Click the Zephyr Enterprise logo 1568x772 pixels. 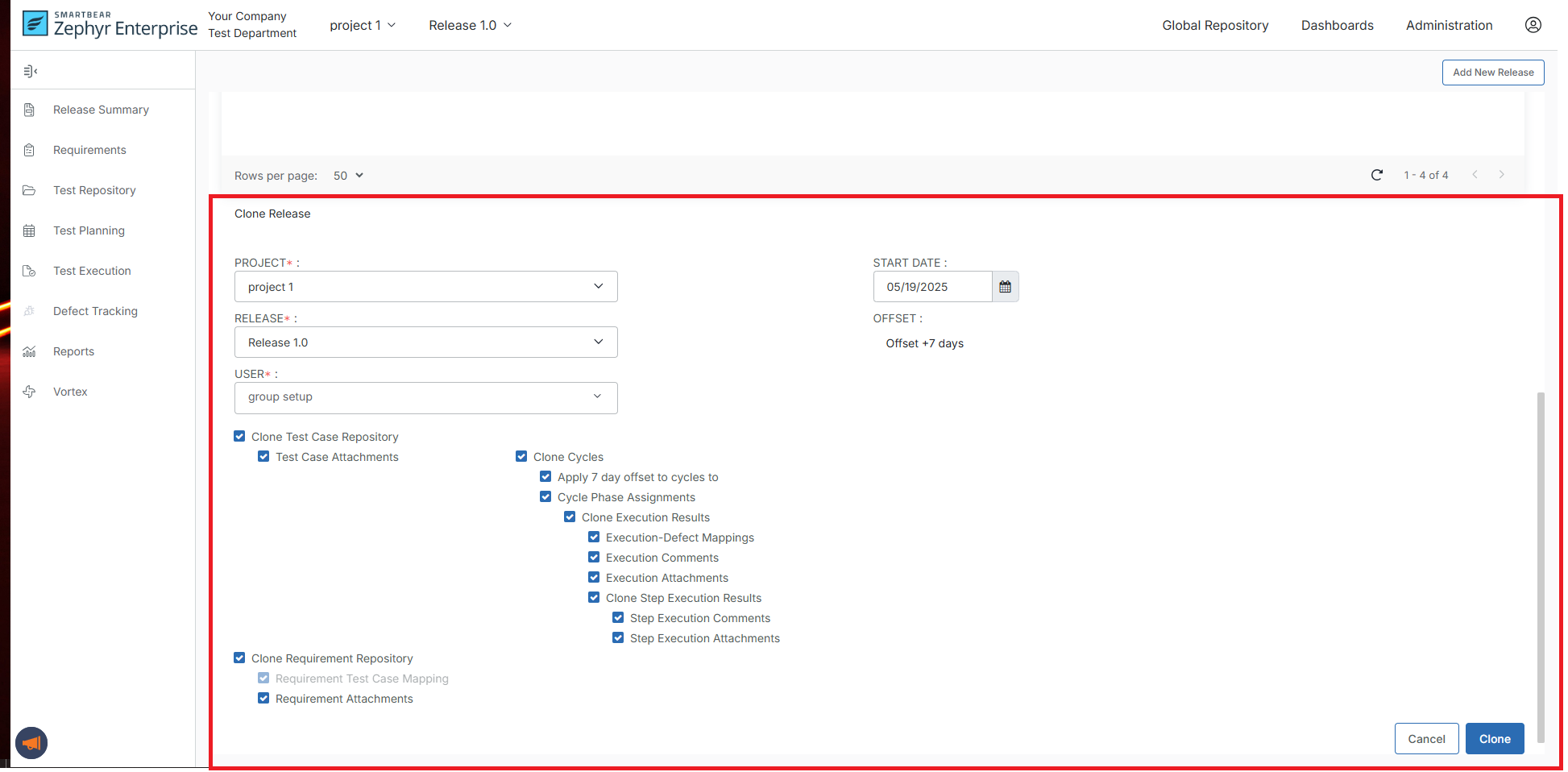[x=110, y=25]
